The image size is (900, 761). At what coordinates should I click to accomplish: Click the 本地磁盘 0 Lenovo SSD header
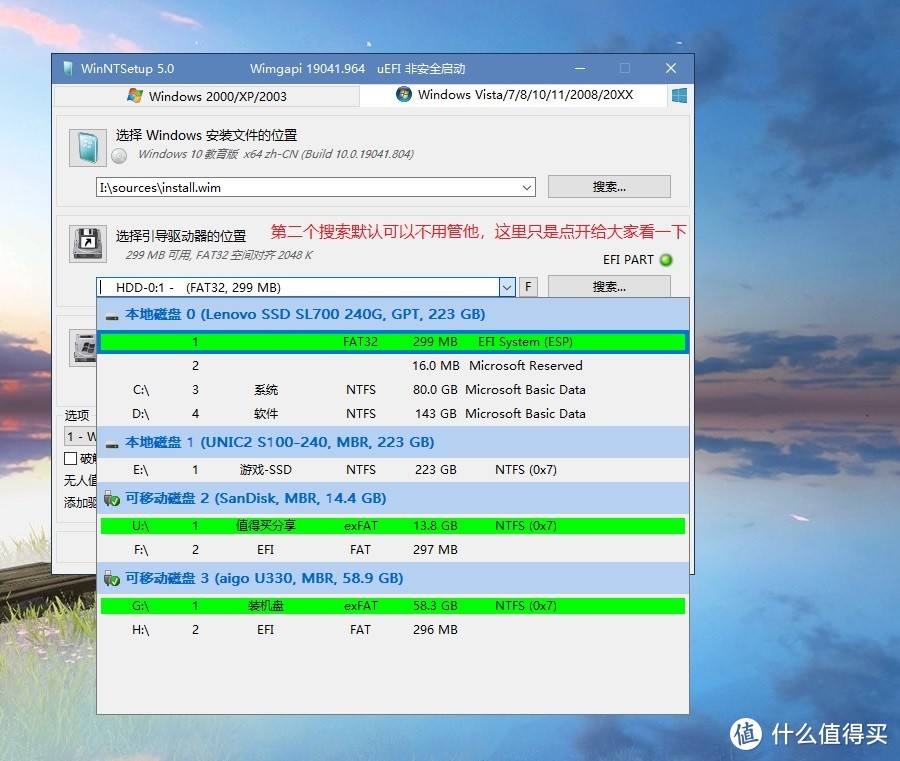click(393, 314)
